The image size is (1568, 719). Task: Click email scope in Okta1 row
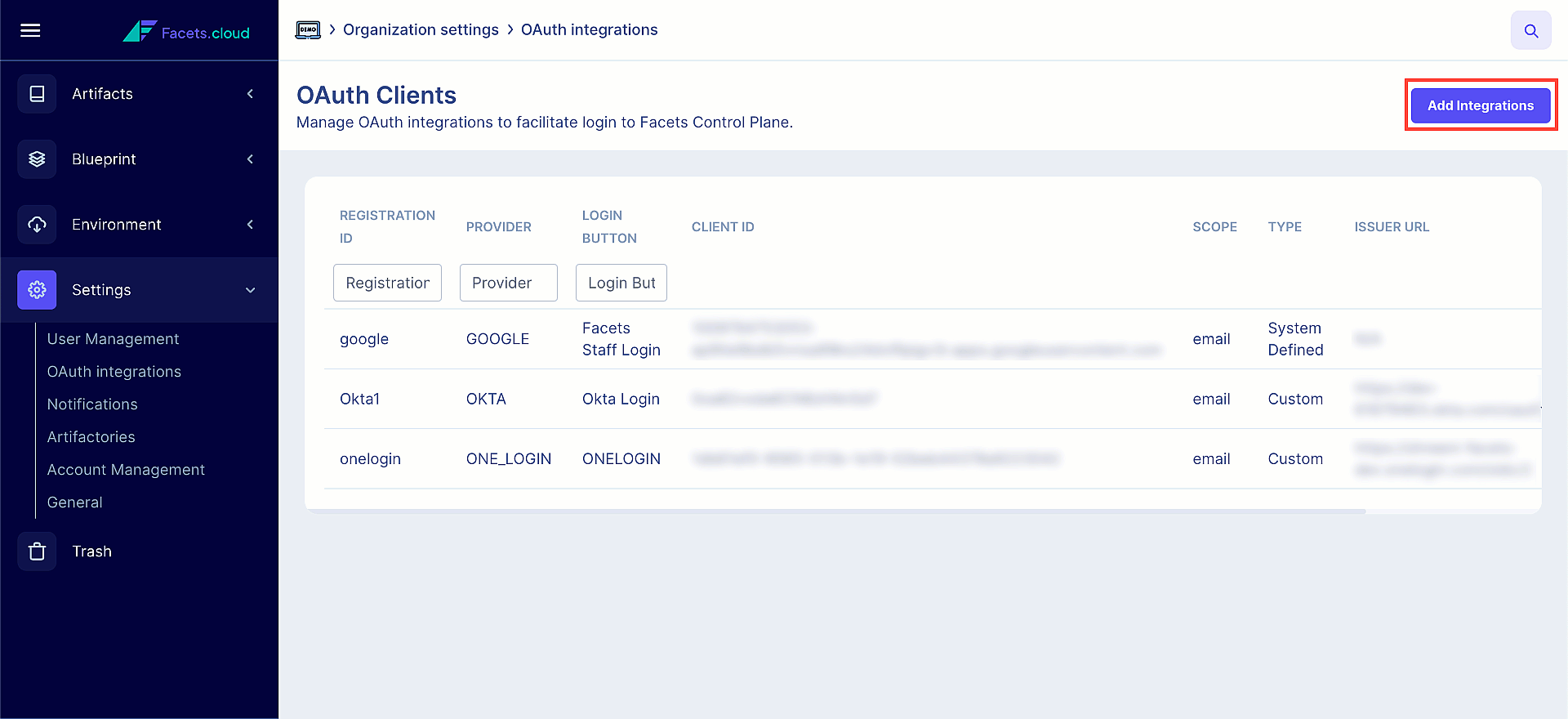tap(1211, 399)
